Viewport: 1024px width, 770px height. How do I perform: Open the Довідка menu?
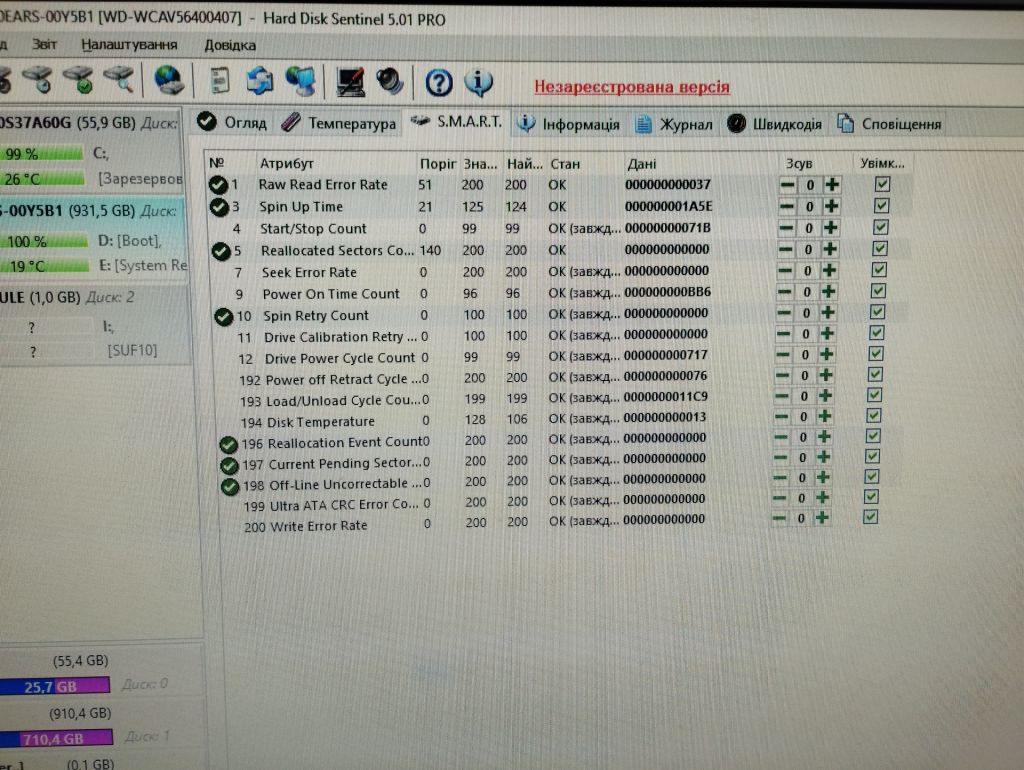230,45
